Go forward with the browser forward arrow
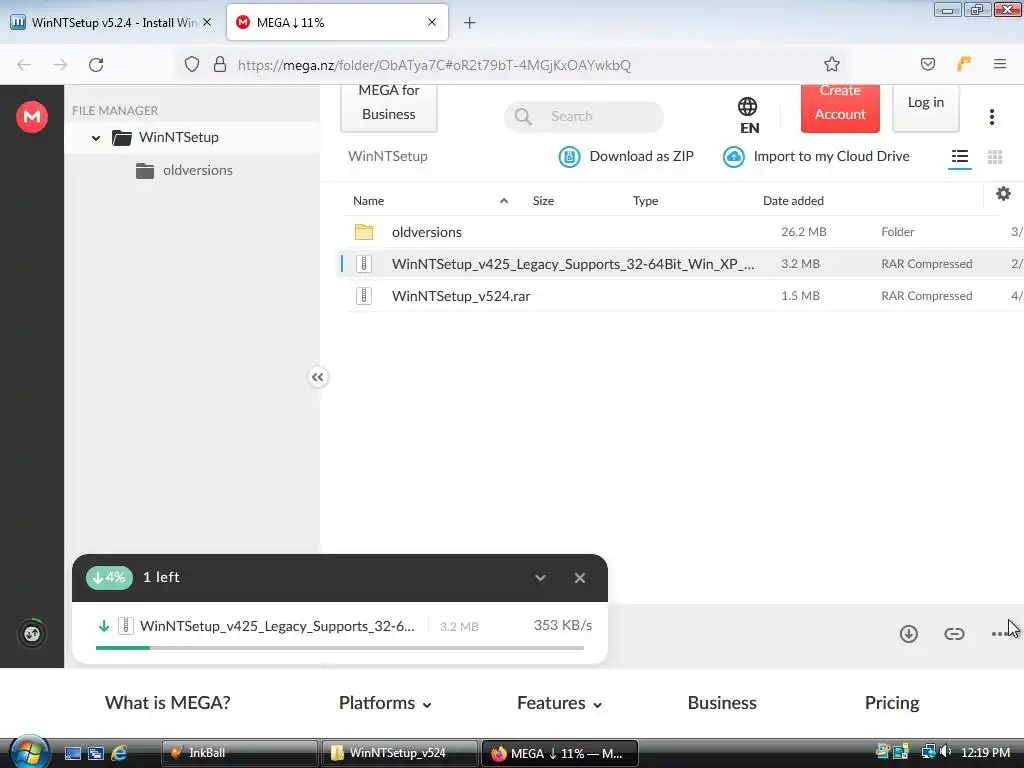 point(60,65)
